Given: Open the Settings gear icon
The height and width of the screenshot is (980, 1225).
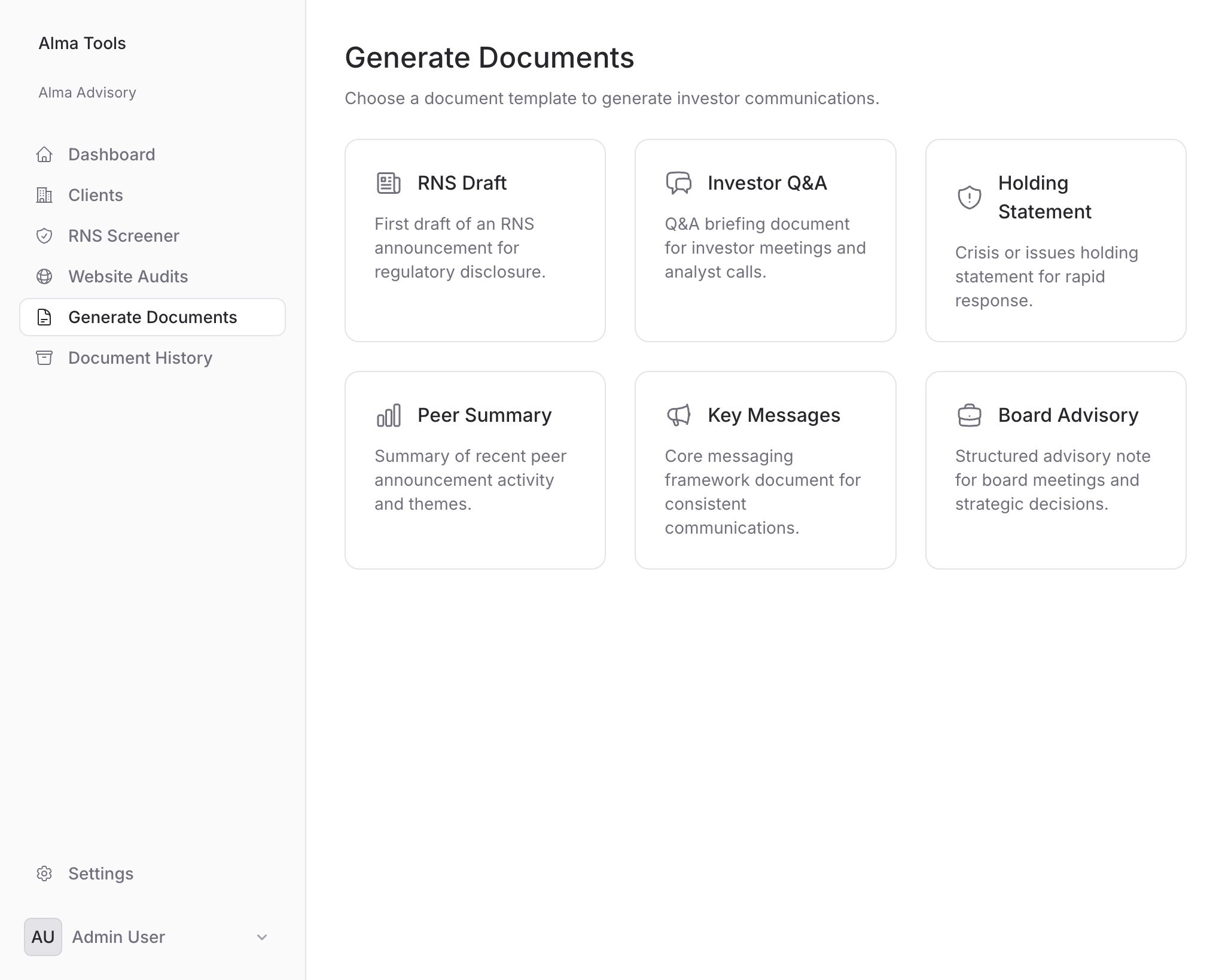Looking at the screenshot, I should [44, 874].
